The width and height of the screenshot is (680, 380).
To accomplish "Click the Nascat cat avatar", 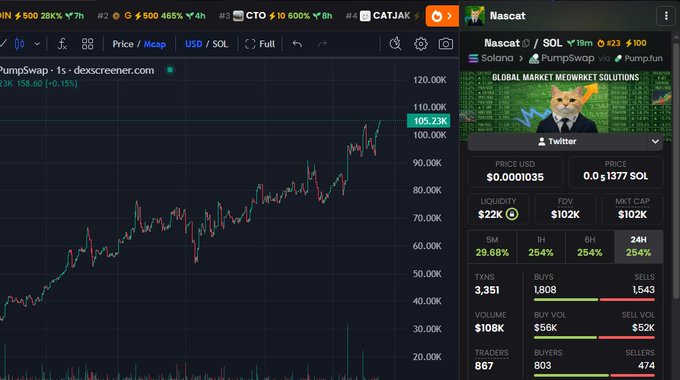I will click(474, 16).
